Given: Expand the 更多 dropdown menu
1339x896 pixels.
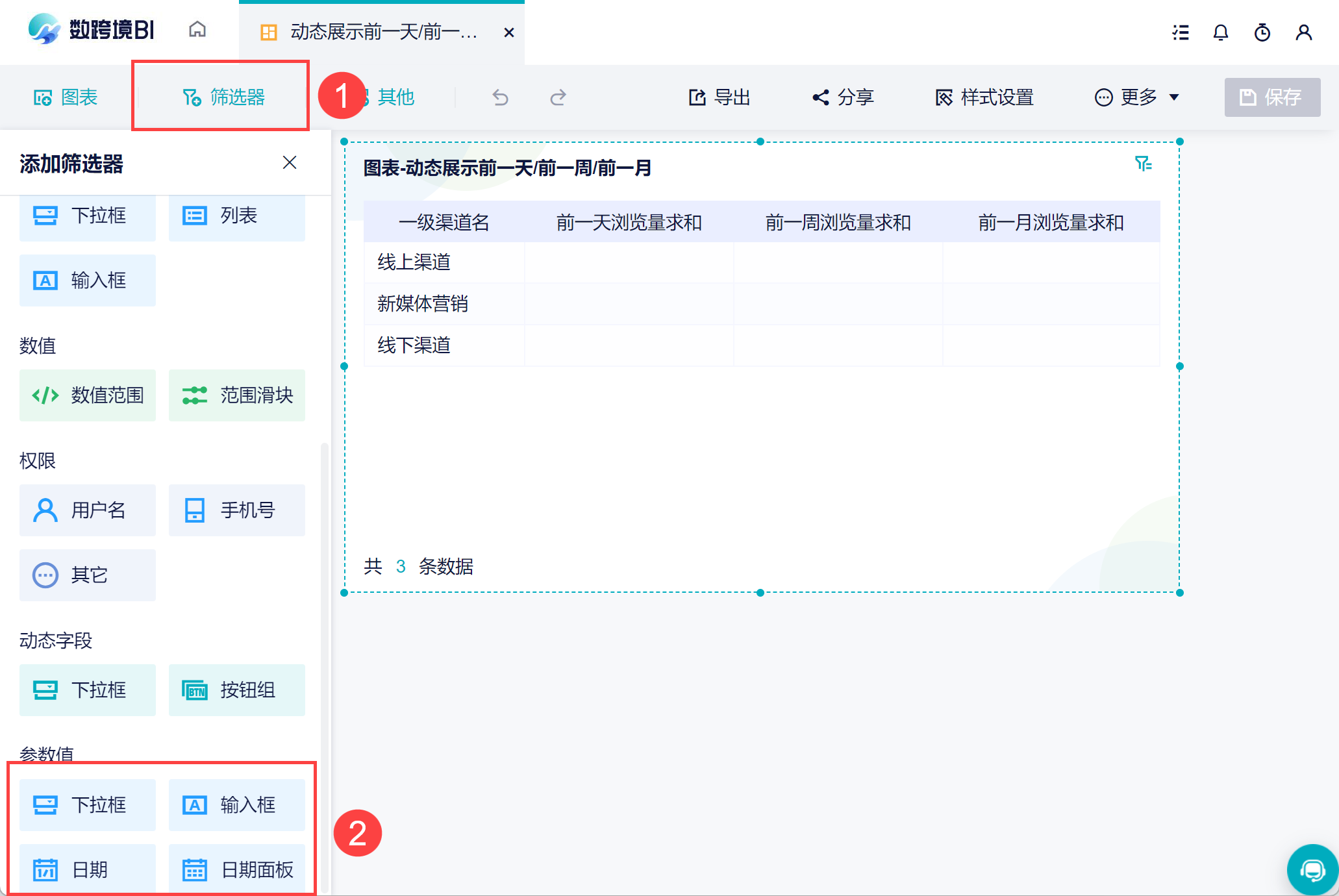Looking at the screenshot, I should (1136, 97).
